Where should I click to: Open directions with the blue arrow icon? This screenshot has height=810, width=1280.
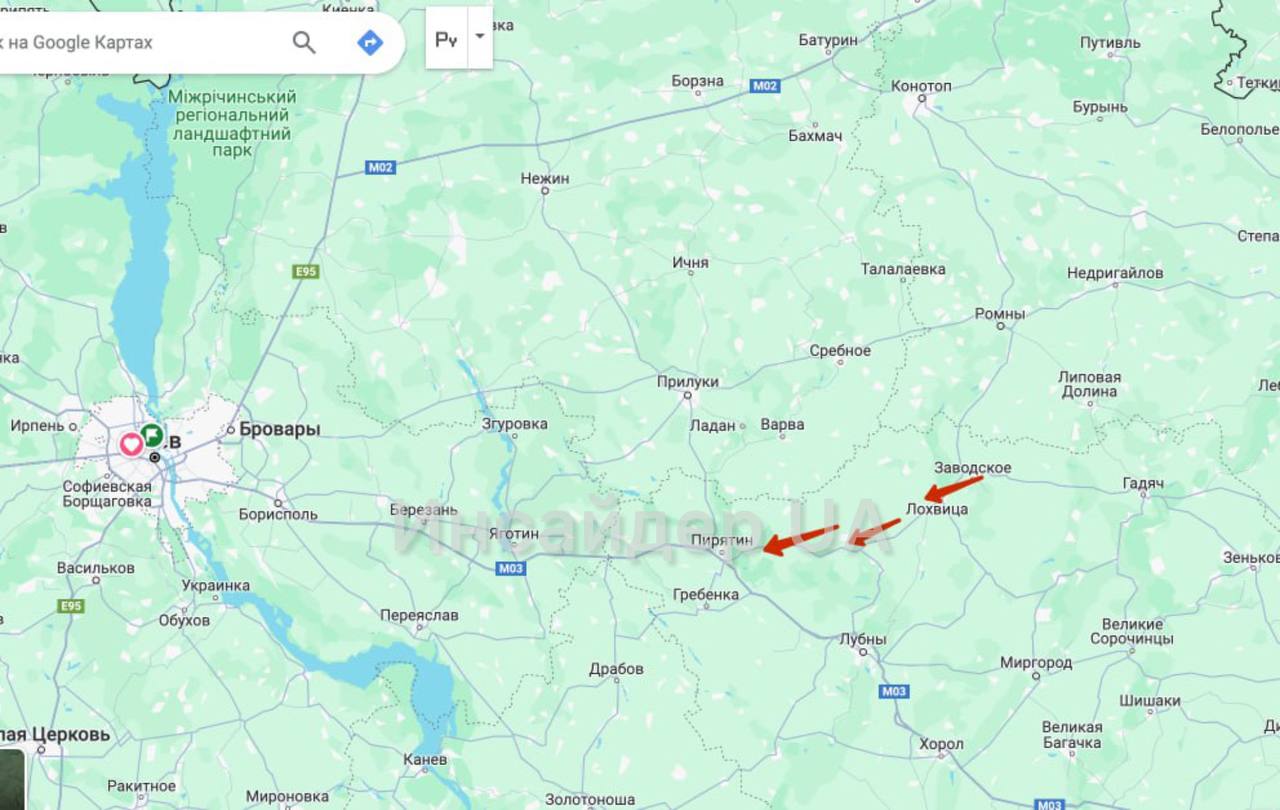[x=370, y=42]
